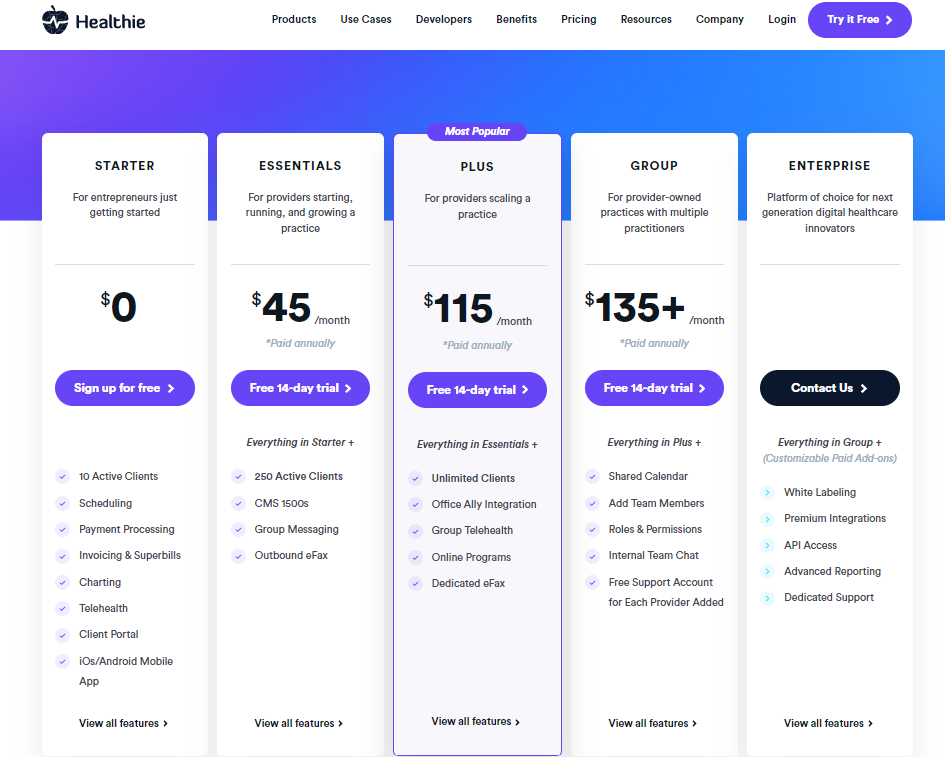This screenshot has width=945, height=757.
Task: Click checkmark icon beside Add Team Members
Action: pyautogui.click(x=592, y=503)
